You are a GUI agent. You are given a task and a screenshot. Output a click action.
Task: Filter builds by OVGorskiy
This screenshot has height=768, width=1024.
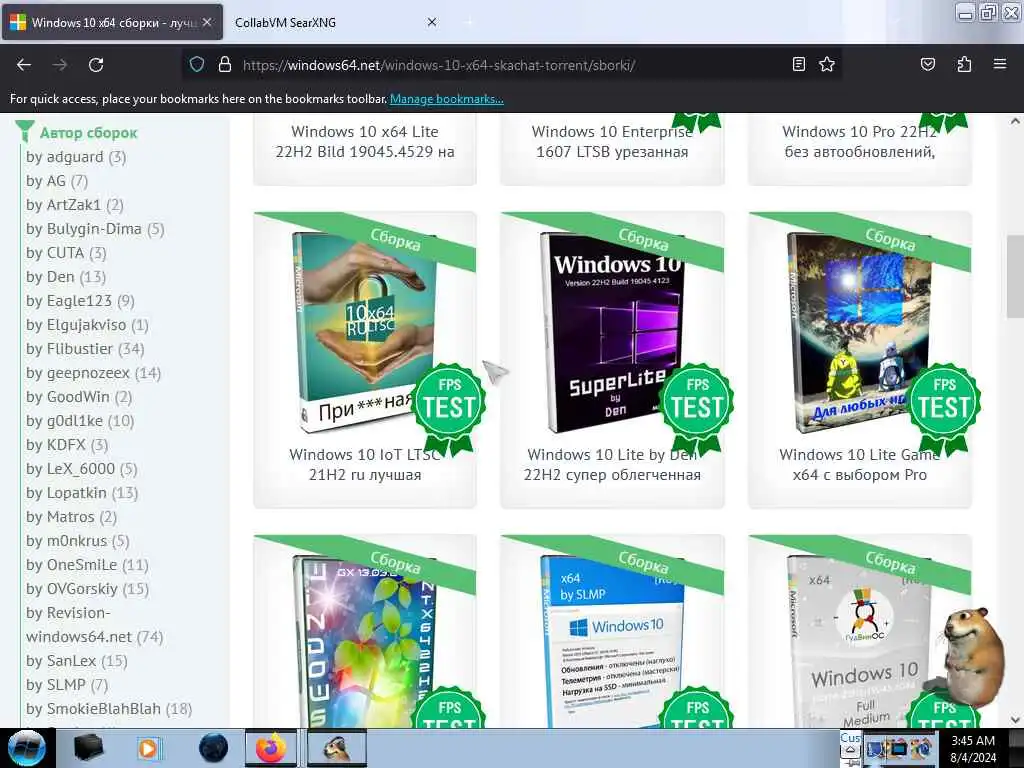88,589
